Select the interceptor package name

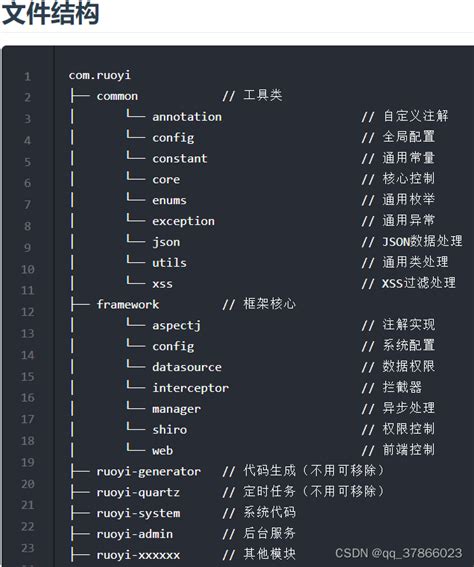coord(191,388)
